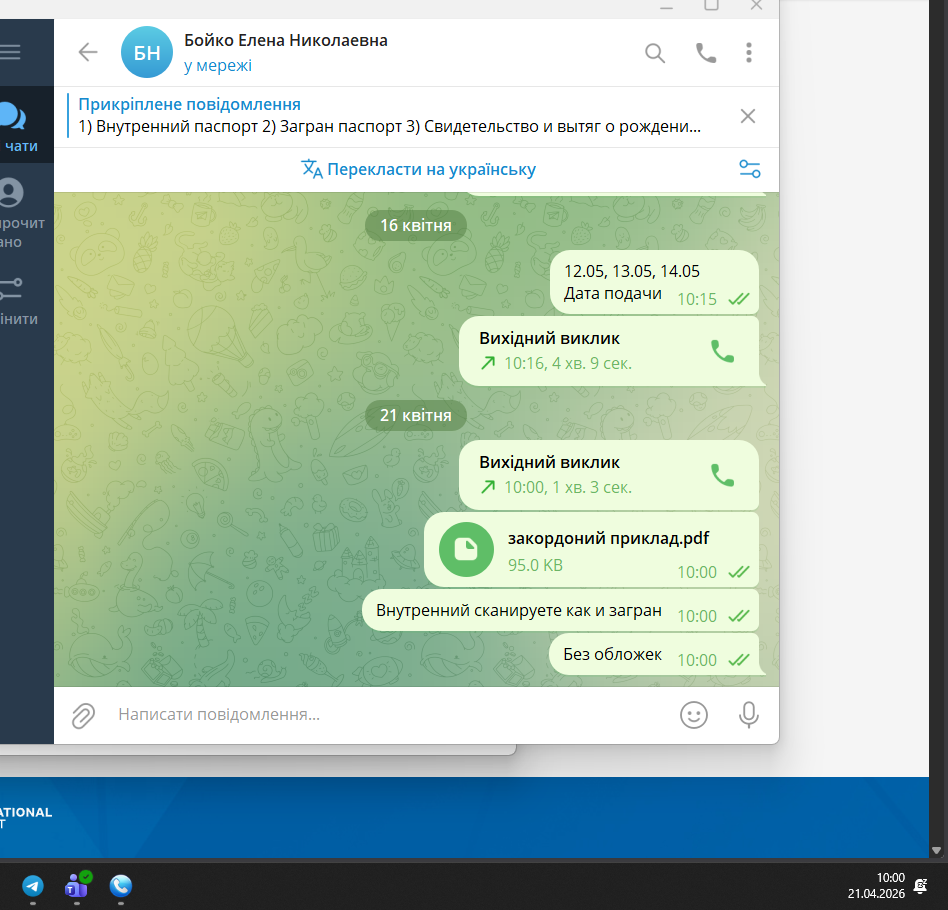Click the у мережі online status

coord(218,65)
